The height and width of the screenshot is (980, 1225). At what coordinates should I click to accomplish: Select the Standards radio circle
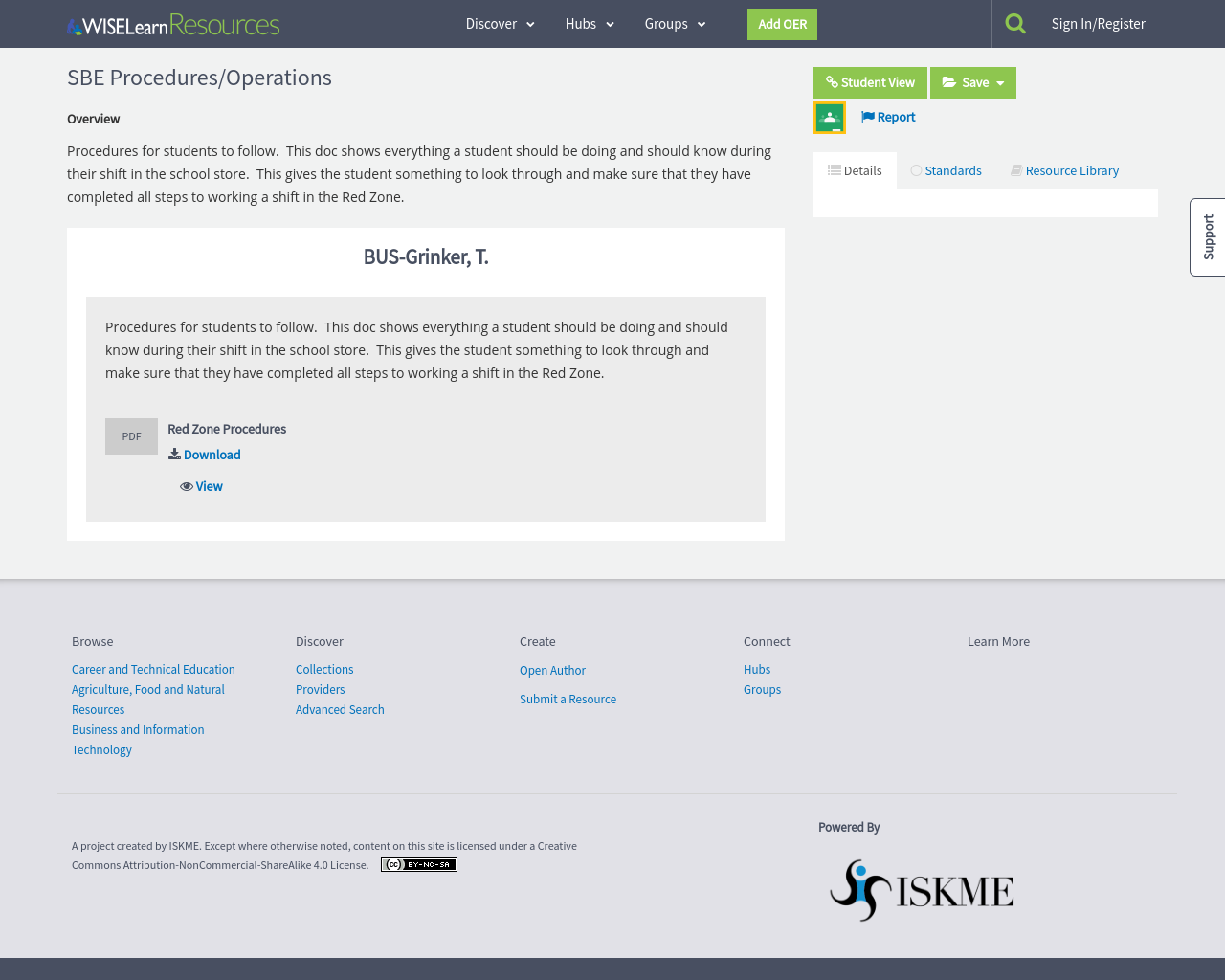coord(914,169)
